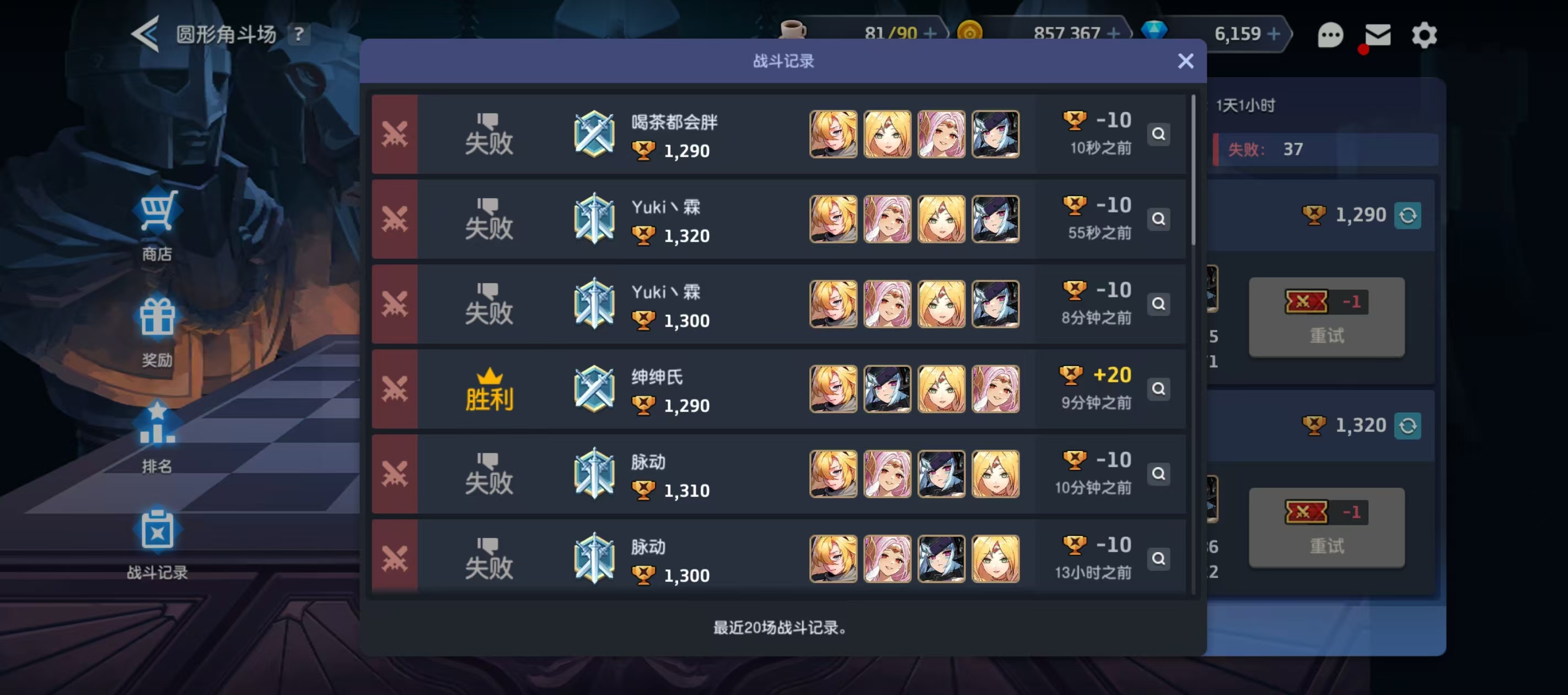Open the question mark help icon
The height and width of the screenshot is (695, 1568).
[x=298, y=34]
